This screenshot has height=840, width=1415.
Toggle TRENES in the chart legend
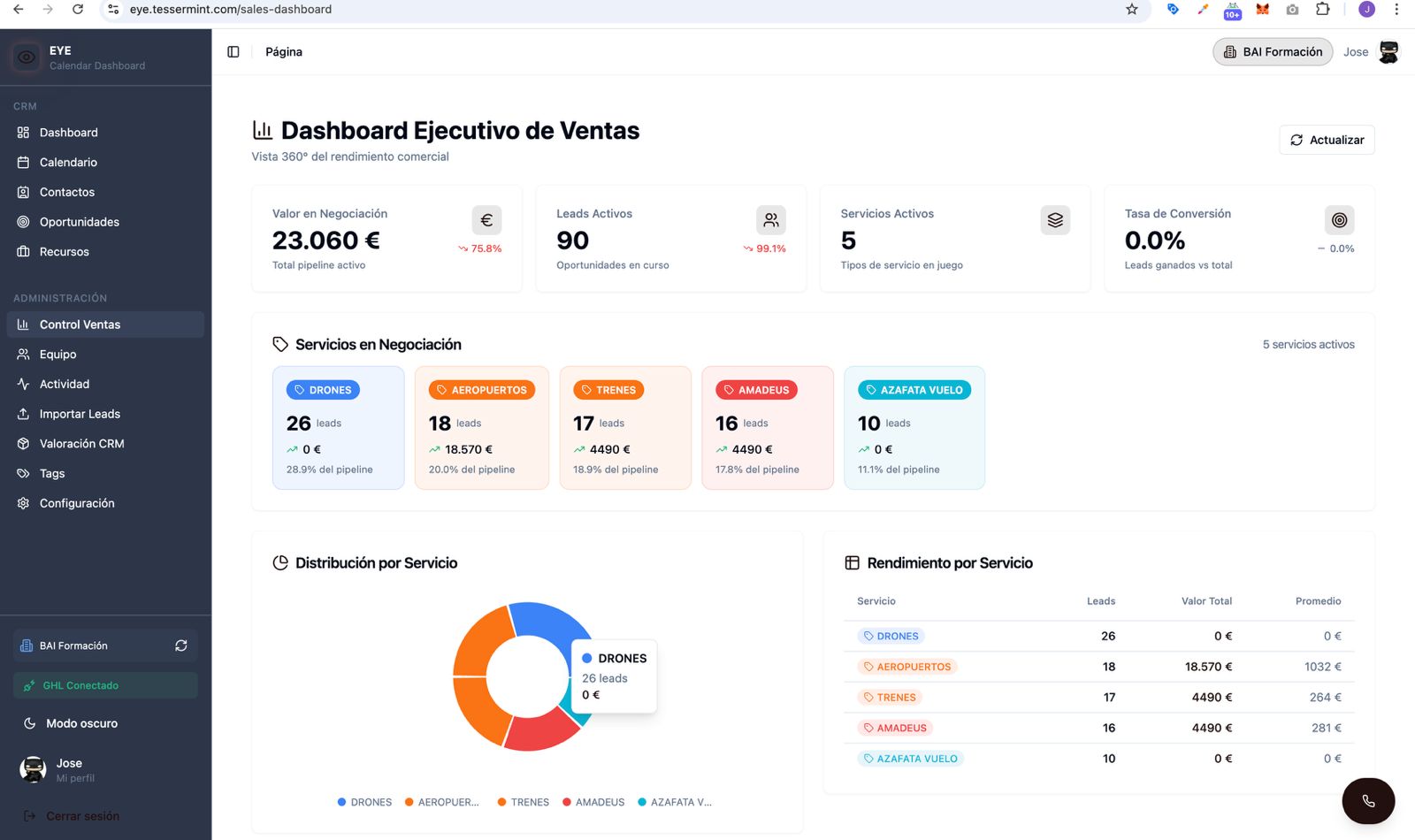(523, 803)
